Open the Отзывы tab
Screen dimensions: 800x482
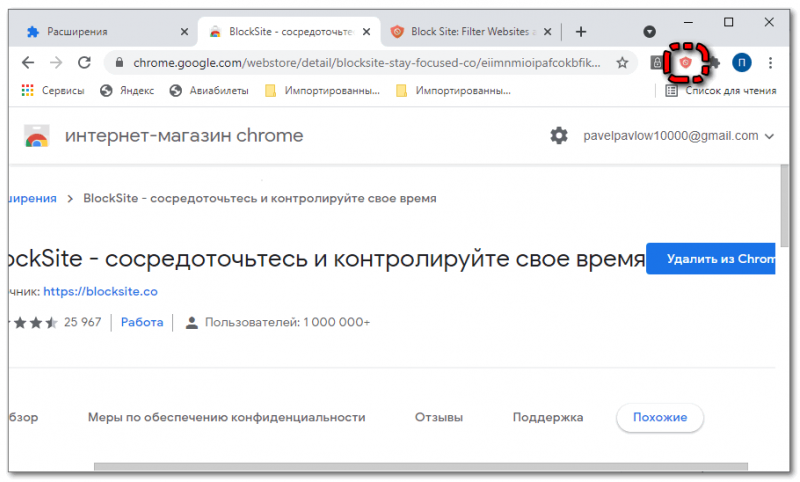tap(439, 417)
